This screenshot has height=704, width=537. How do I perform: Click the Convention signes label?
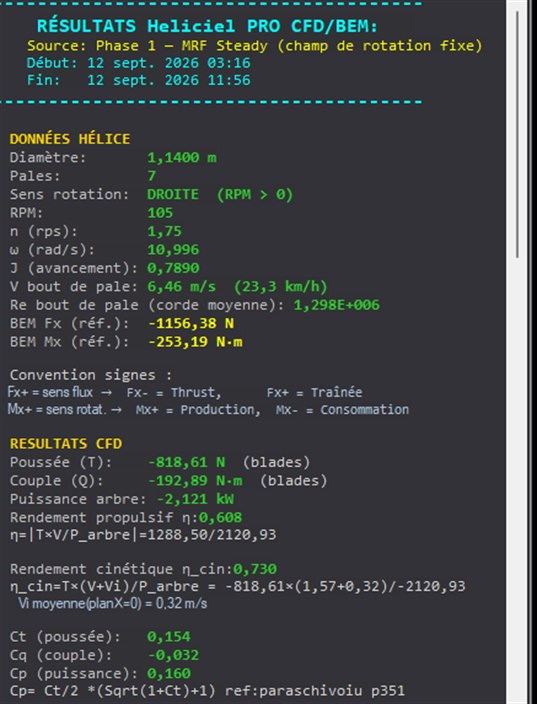[91, 375]
